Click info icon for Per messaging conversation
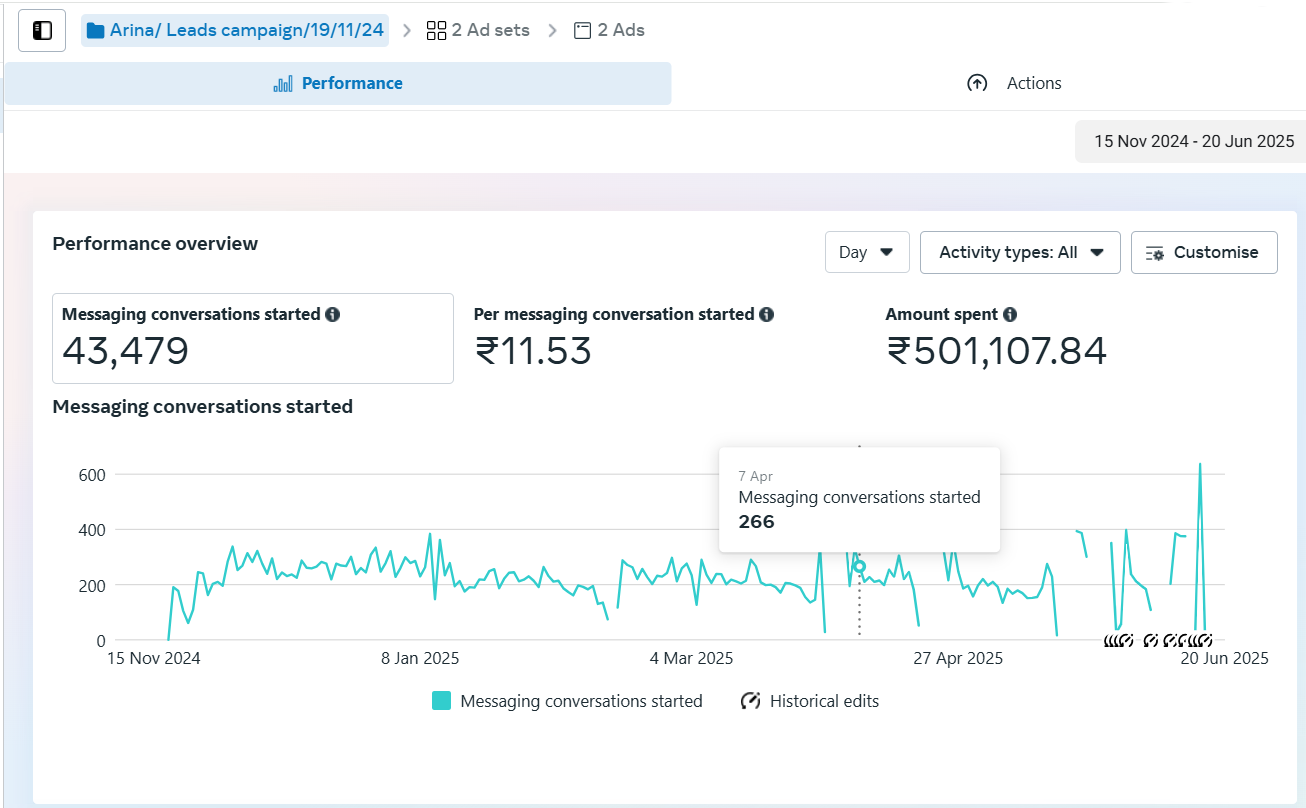 click(766, 314)
